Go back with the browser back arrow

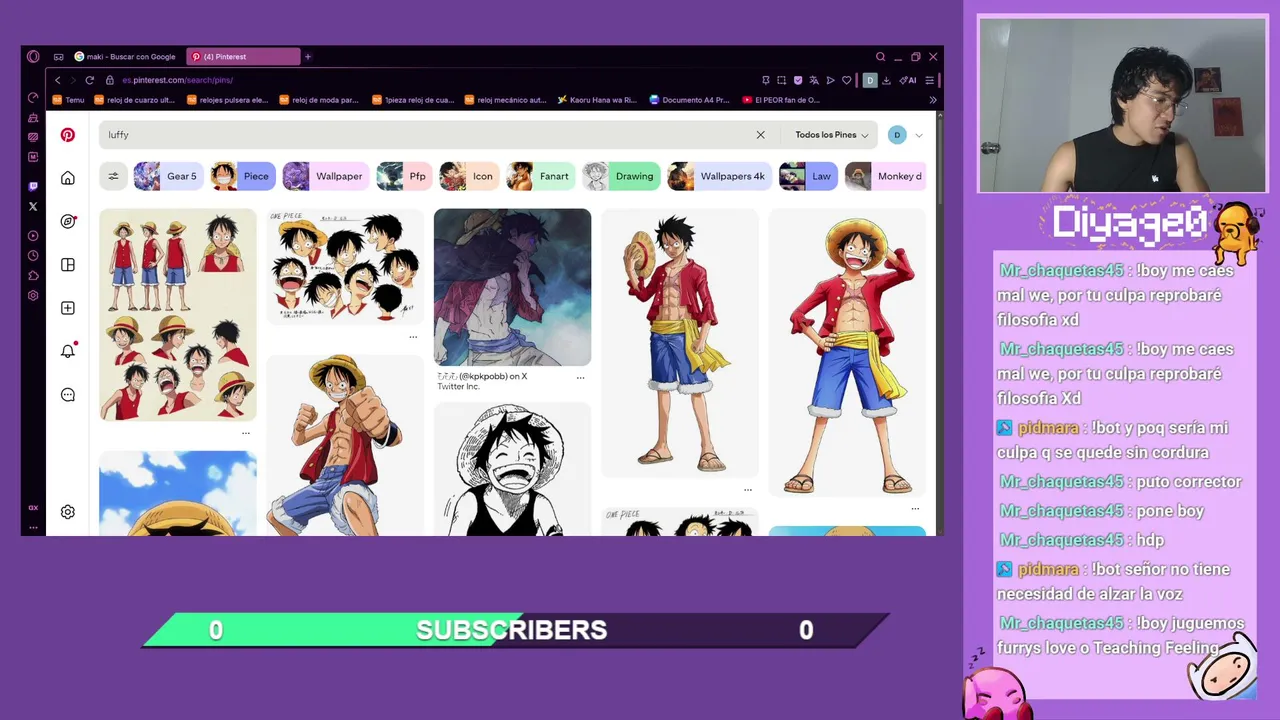point(58,80)
